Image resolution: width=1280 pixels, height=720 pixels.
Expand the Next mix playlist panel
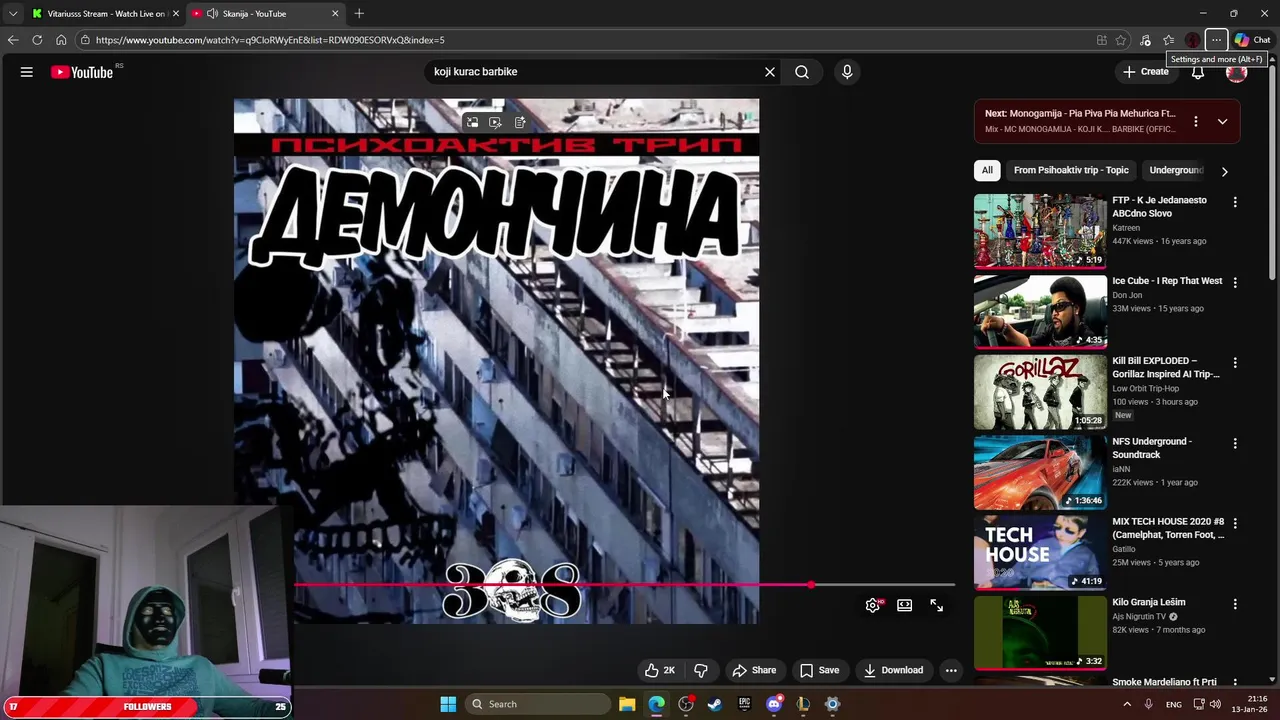(x=1222, y=121)
